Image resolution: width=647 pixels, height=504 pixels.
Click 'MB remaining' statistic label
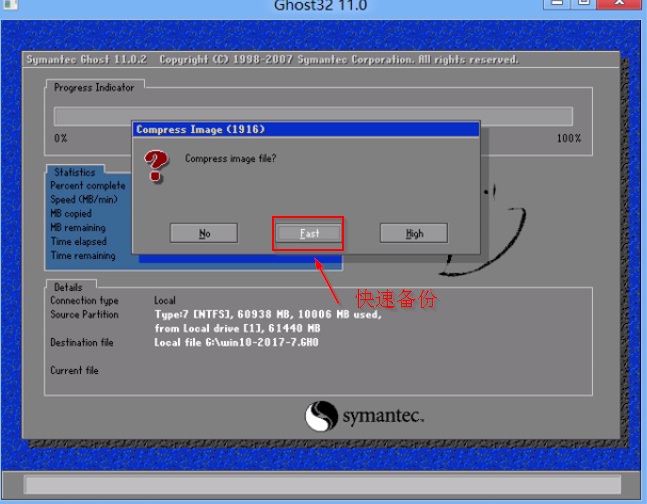(x=78, y=227)
